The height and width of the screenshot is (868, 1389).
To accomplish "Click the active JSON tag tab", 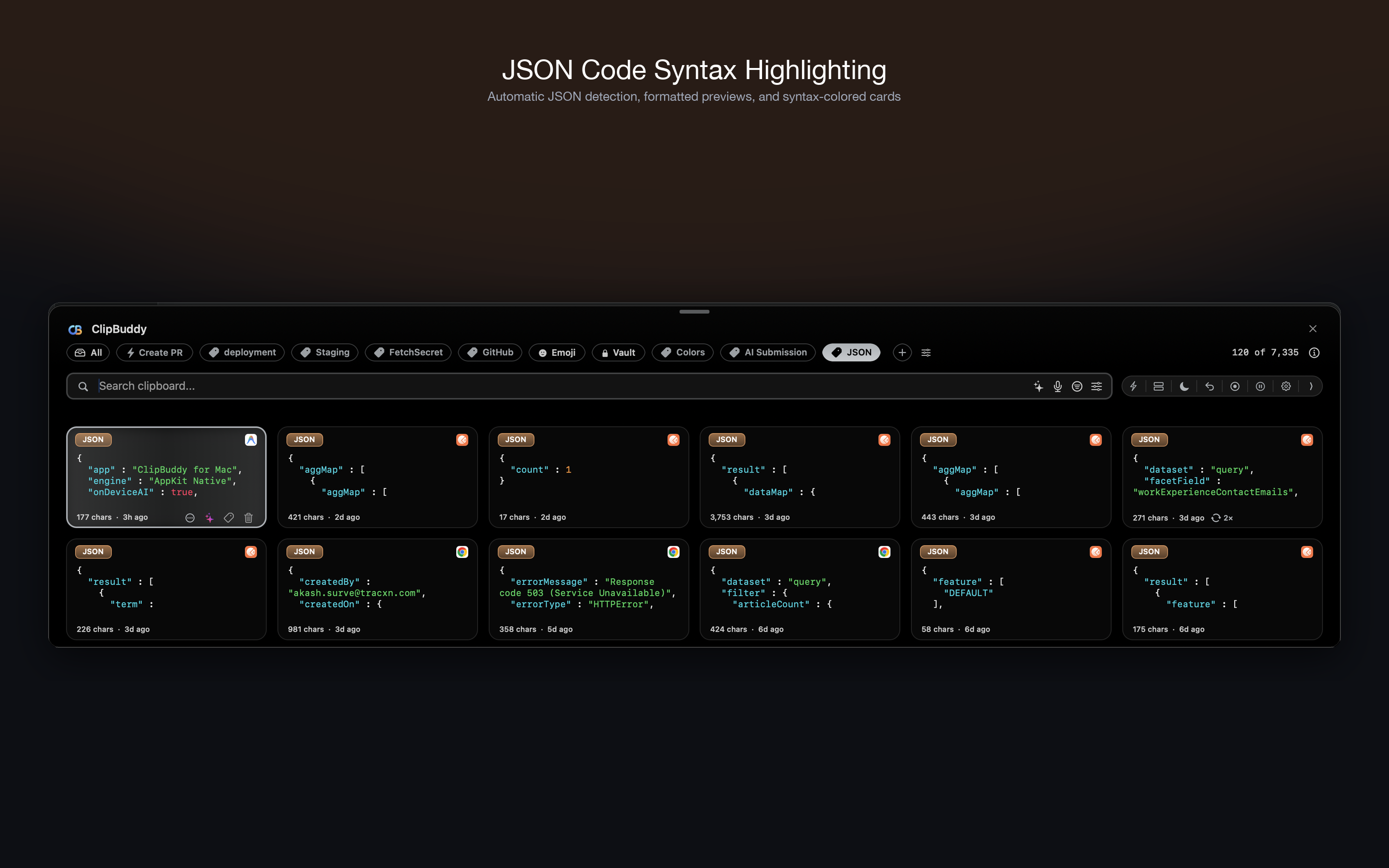I will (x=851, y=353).
